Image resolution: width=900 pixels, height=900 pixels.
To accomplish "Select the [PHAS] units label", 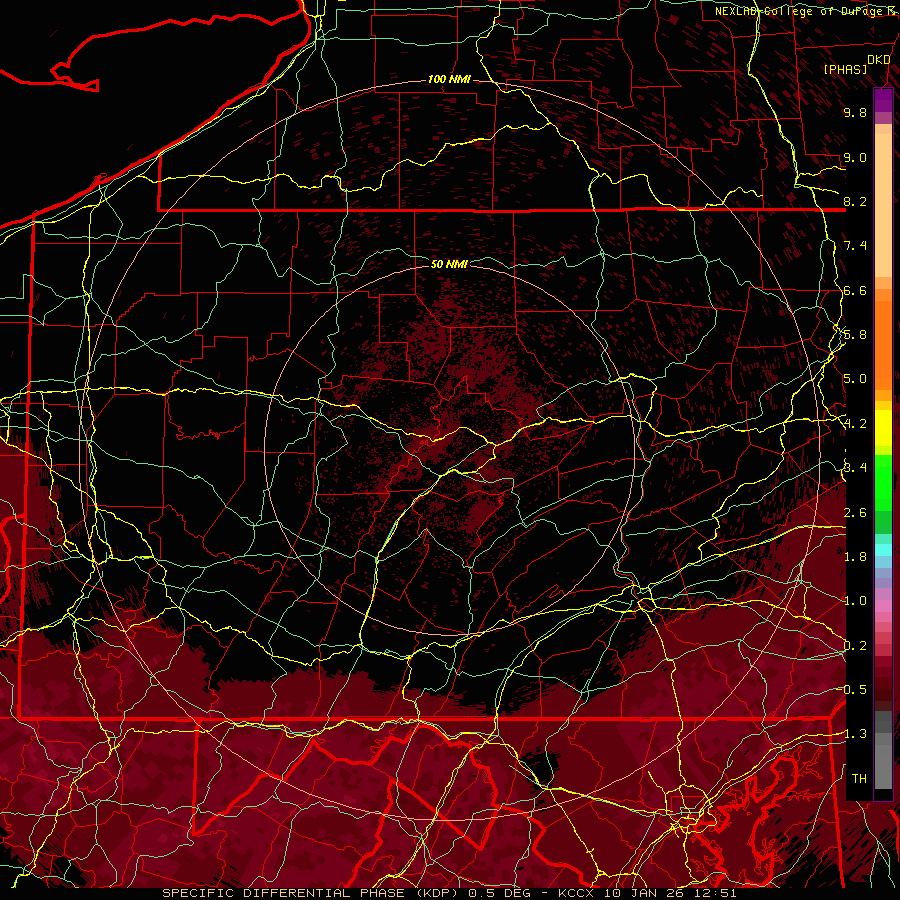I will 845,69.
